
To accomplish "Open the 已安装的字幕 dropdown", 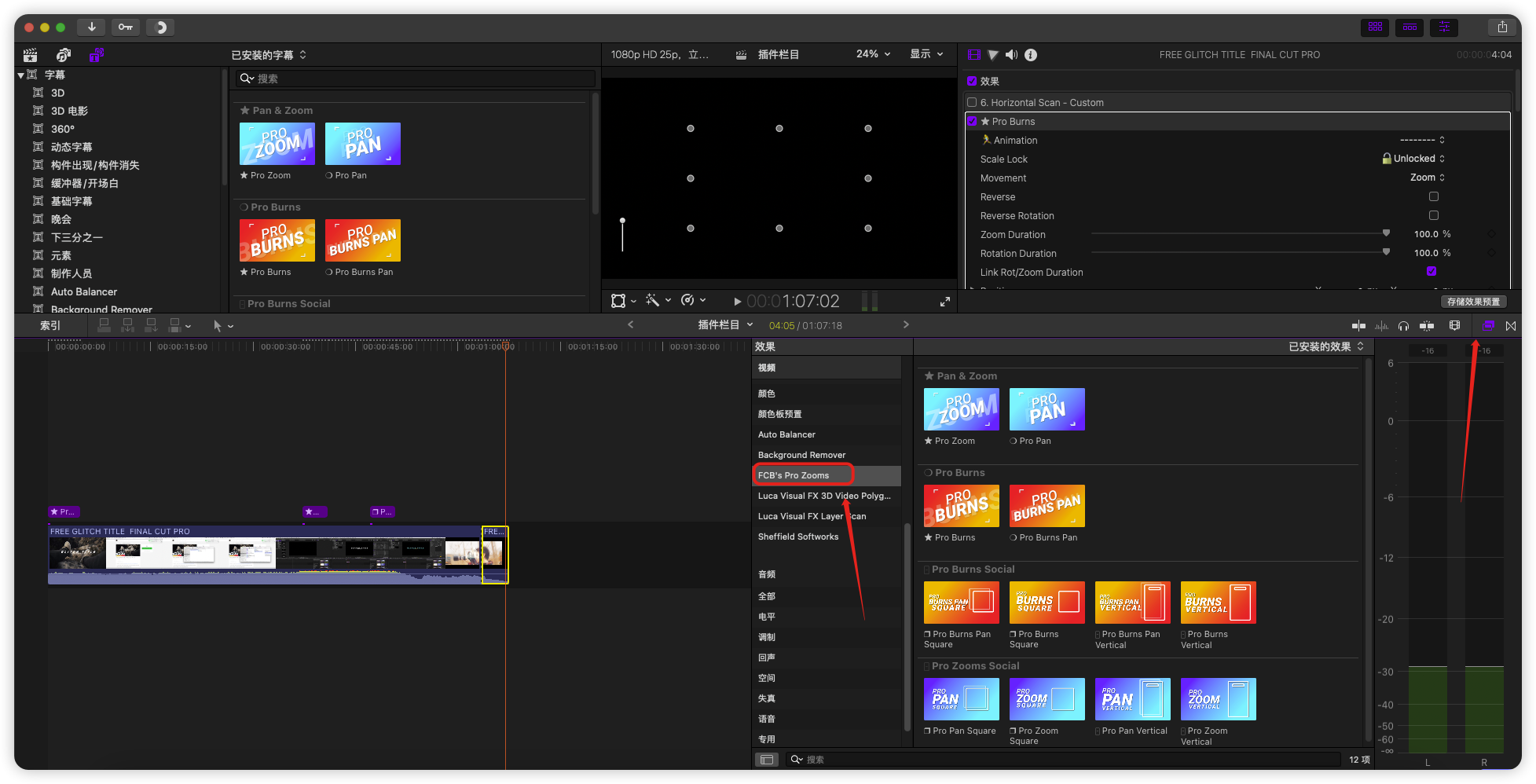I will [269, 55].
